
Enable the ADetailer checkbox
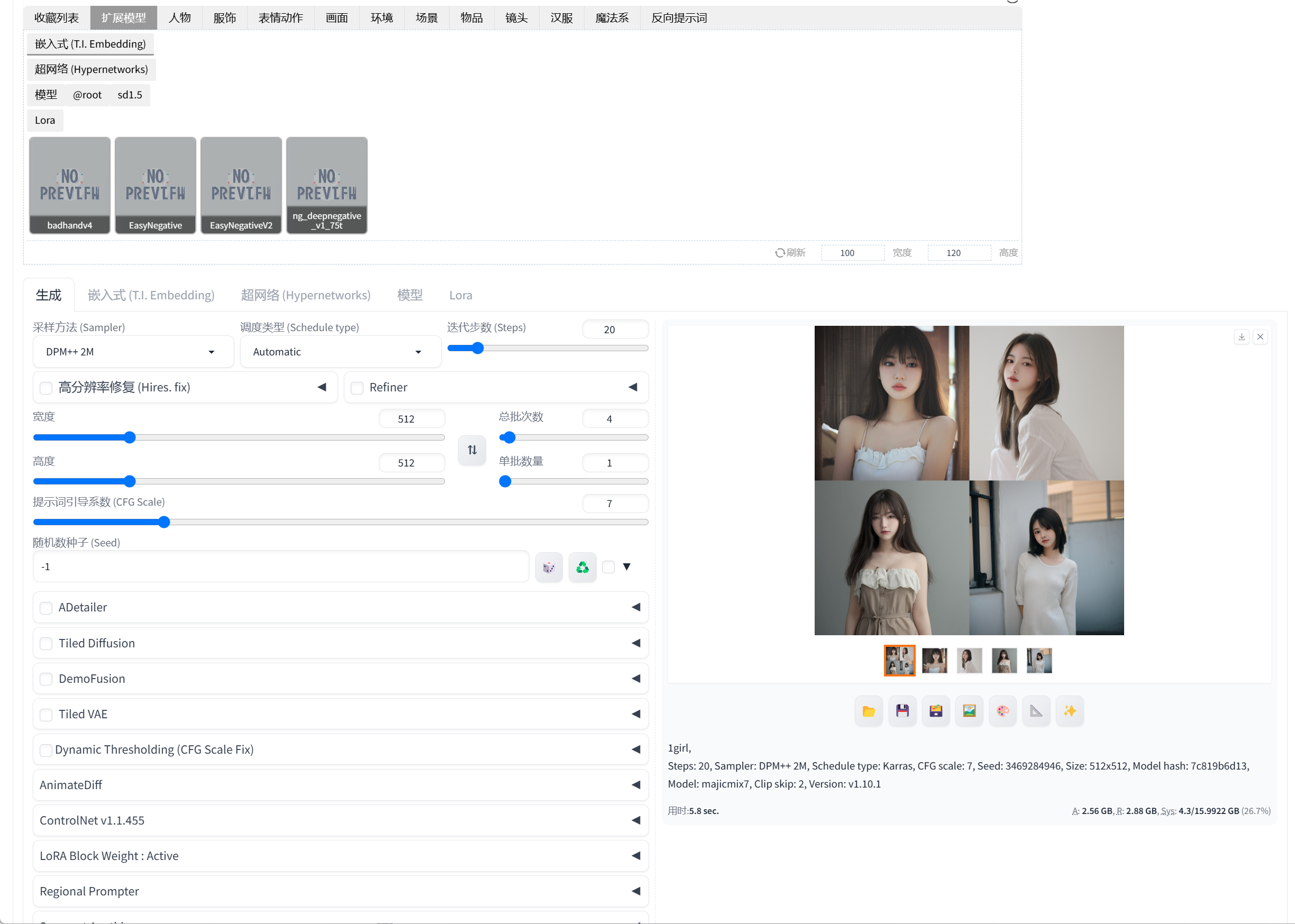[46, 608]
